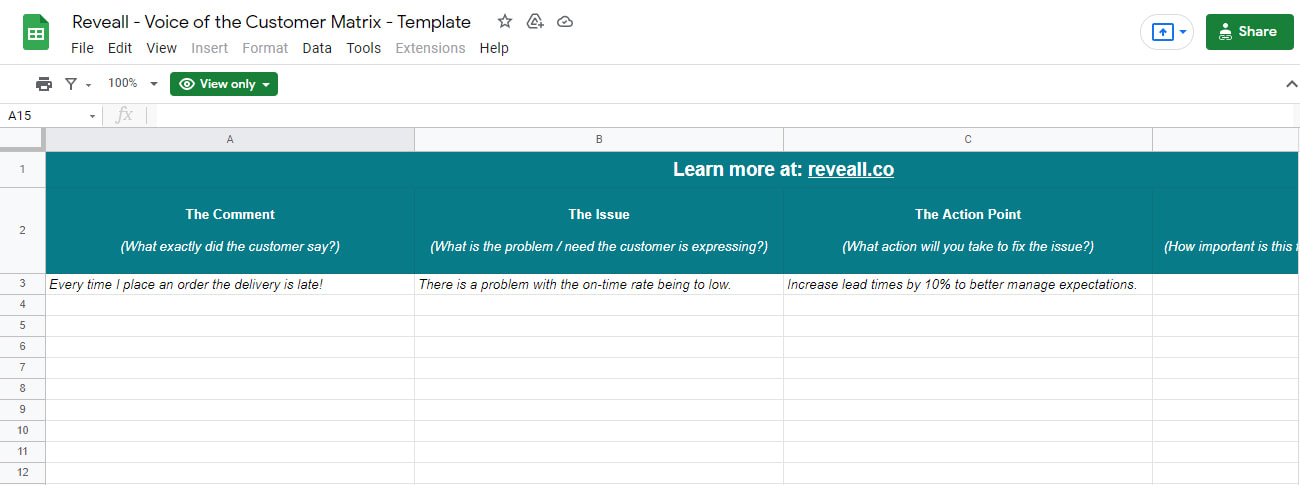Select row 1 header

[x=22, y=169]
